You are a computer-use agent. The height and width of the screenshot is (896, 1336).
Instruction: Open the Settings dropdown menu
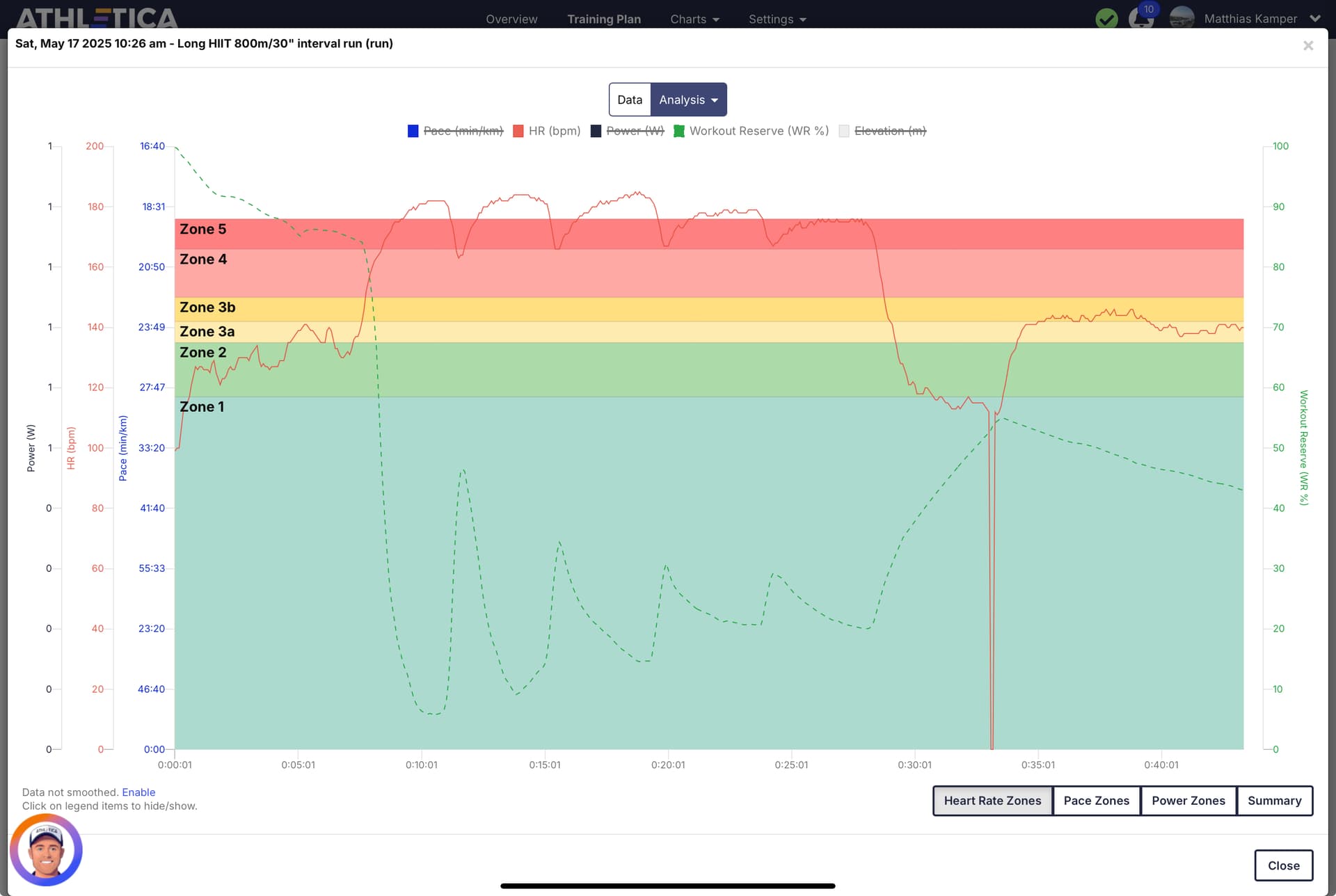coord(777,19)
